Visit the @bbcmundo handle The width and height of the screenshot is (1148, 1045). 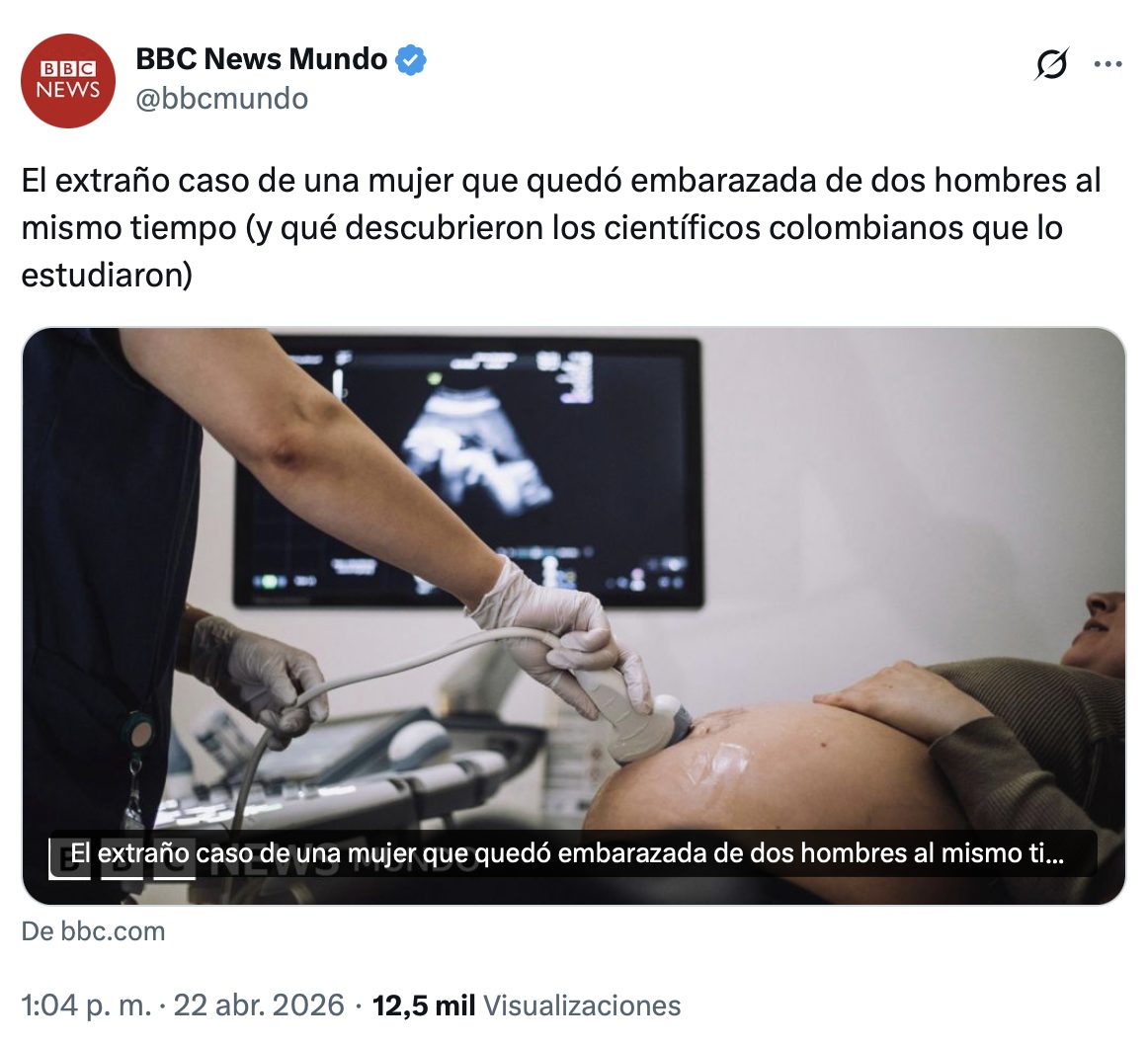[x=222, y=99]
